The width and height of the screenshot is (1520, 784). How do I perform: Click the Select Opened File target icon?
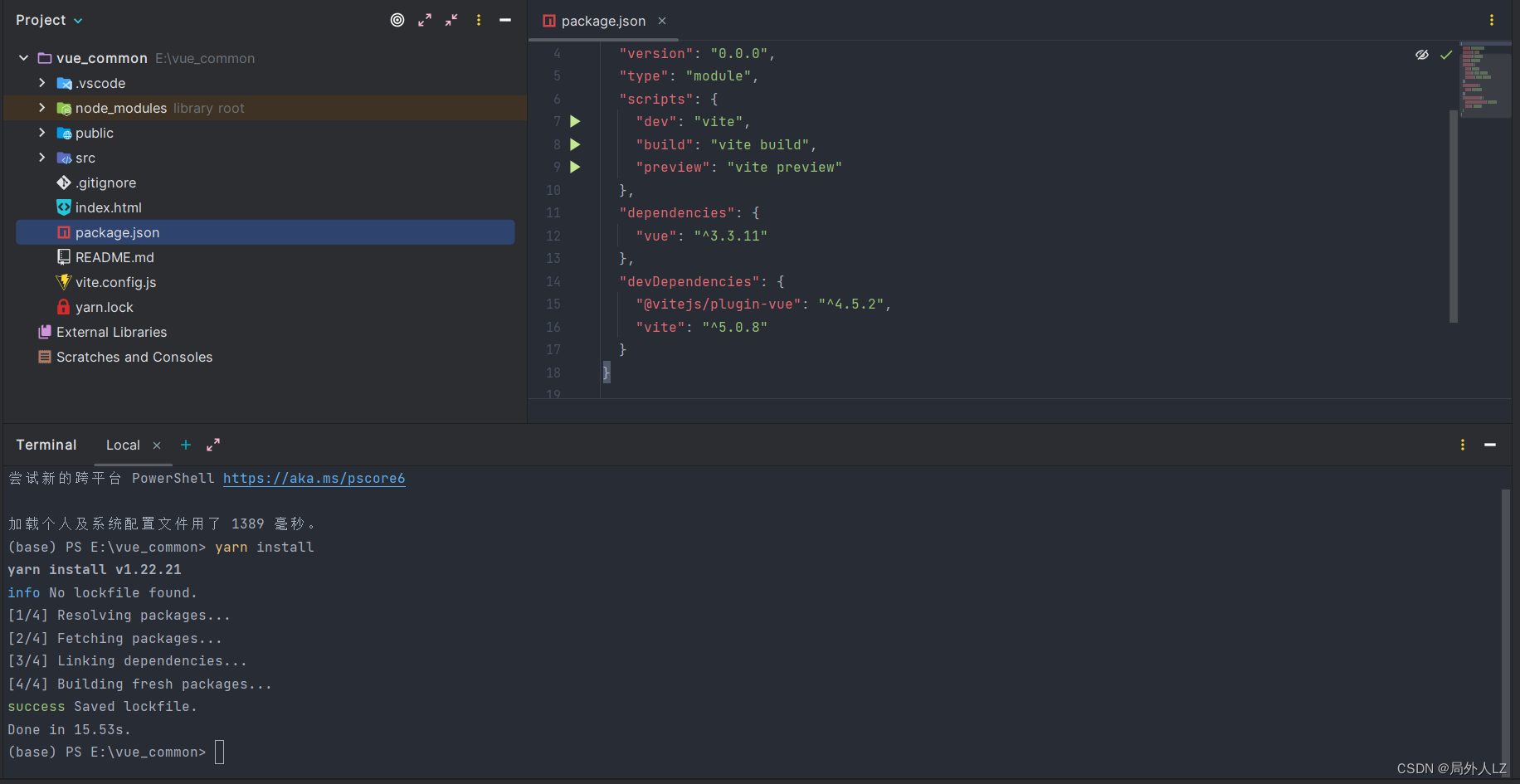coord(397,20)
